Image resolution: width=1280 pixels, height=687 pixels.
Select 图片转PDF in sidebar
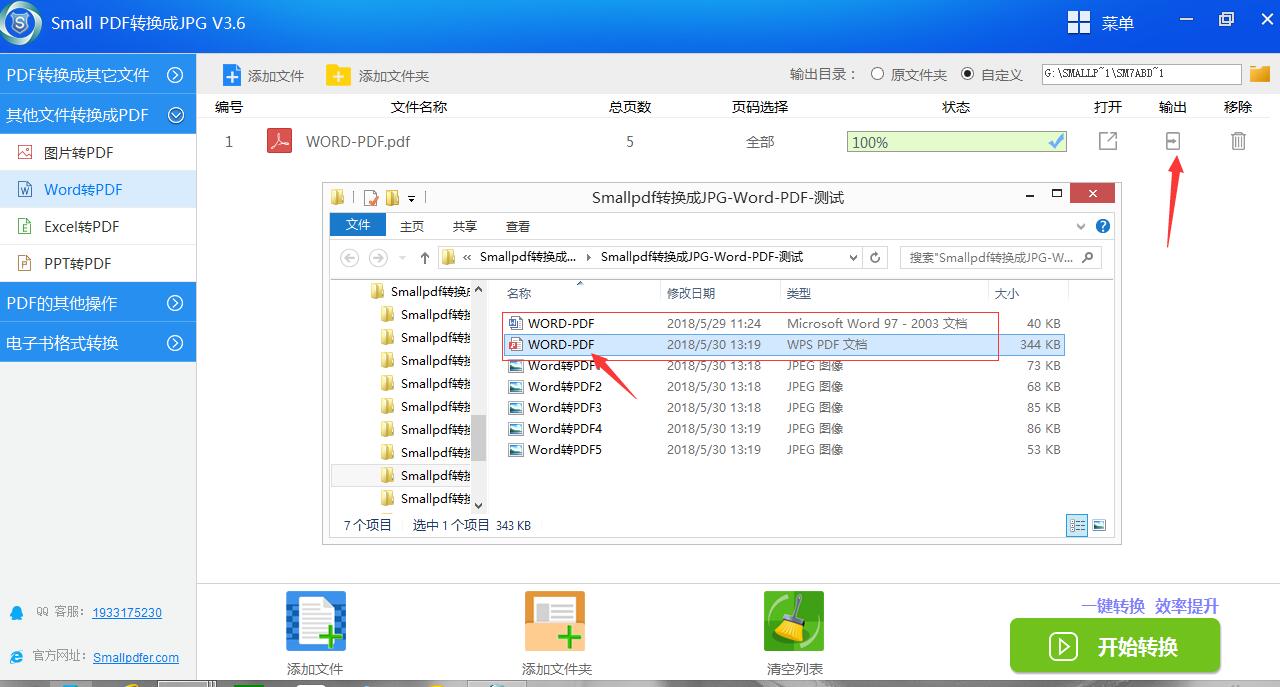98,153
